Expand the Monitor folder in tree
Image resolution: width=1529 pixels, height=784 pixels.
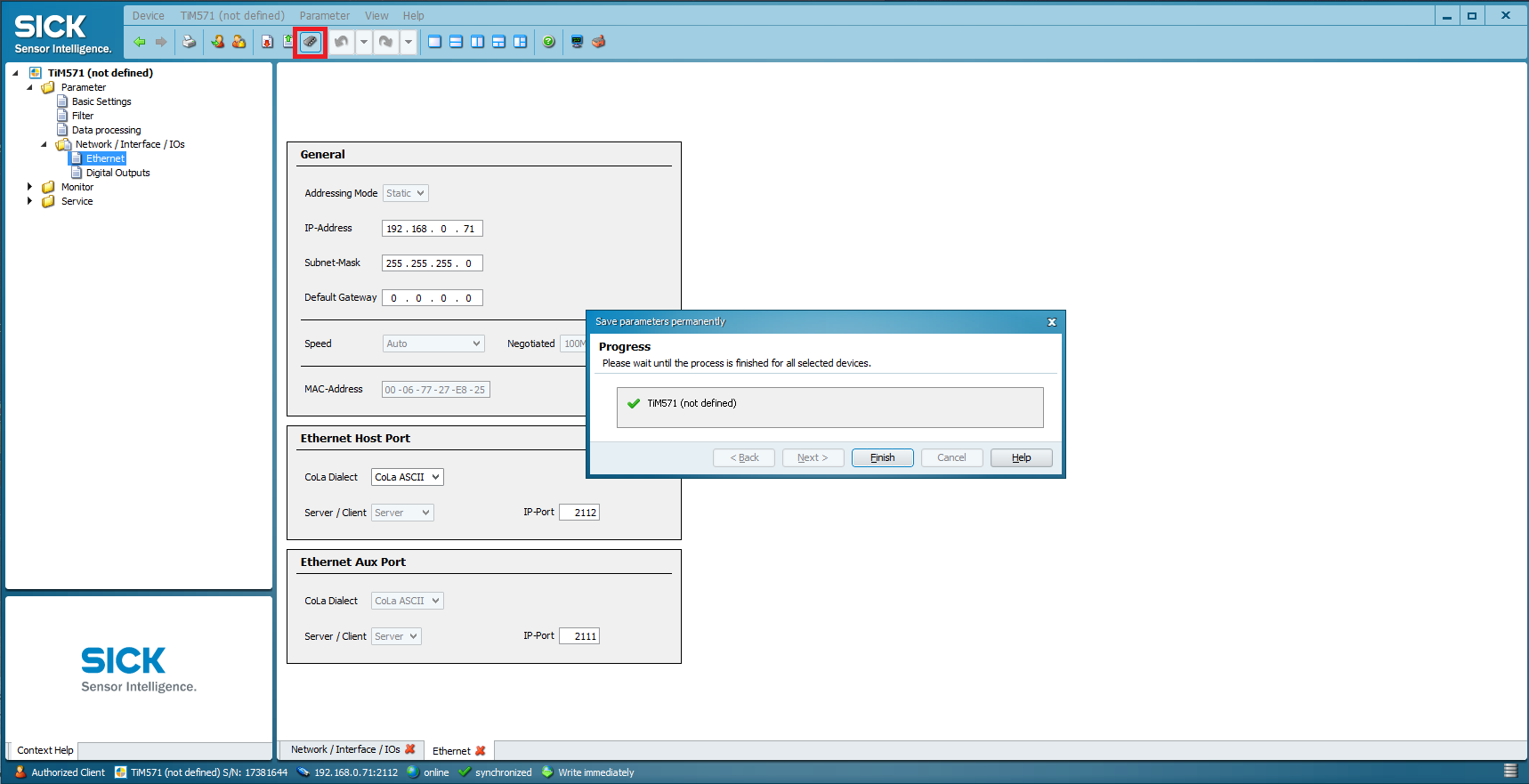pyautogui.click(x=29, y=187)
